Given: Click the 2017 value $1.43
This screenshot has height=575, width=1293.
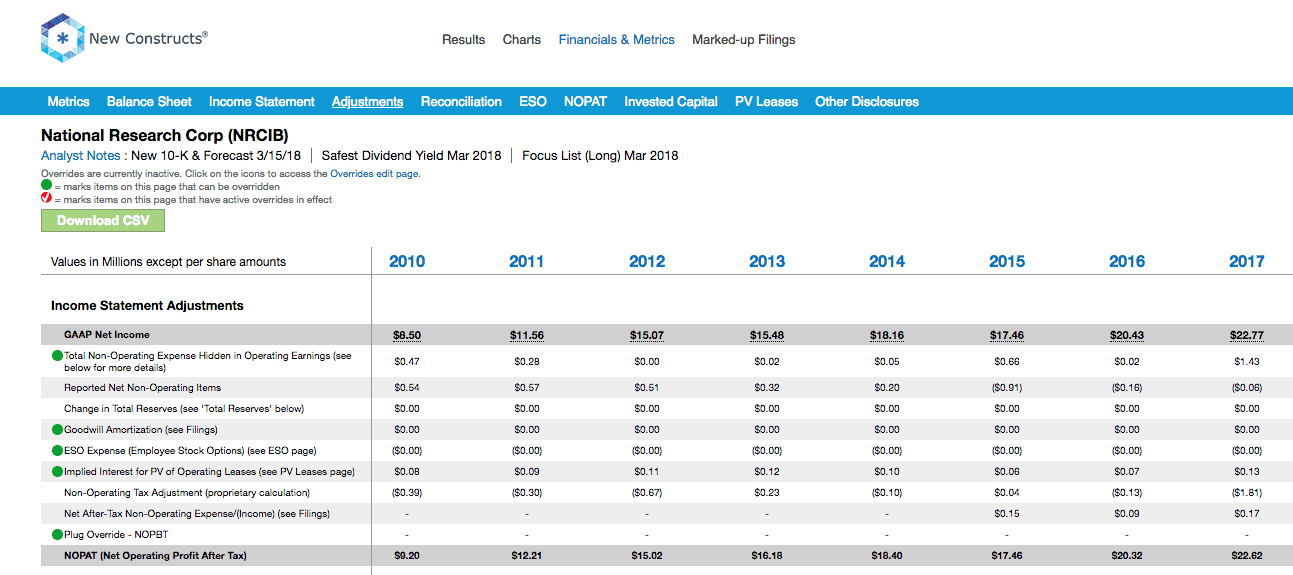Looking at the screenshot, I should (1247, 361).
